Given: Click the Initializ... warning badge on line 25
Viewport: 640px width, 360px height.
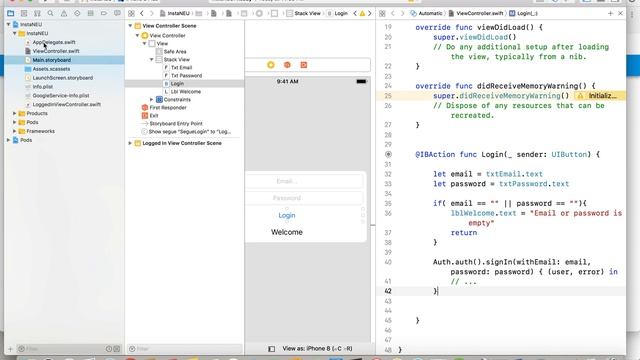Looking at the screenshot, I should coord(598,96).
